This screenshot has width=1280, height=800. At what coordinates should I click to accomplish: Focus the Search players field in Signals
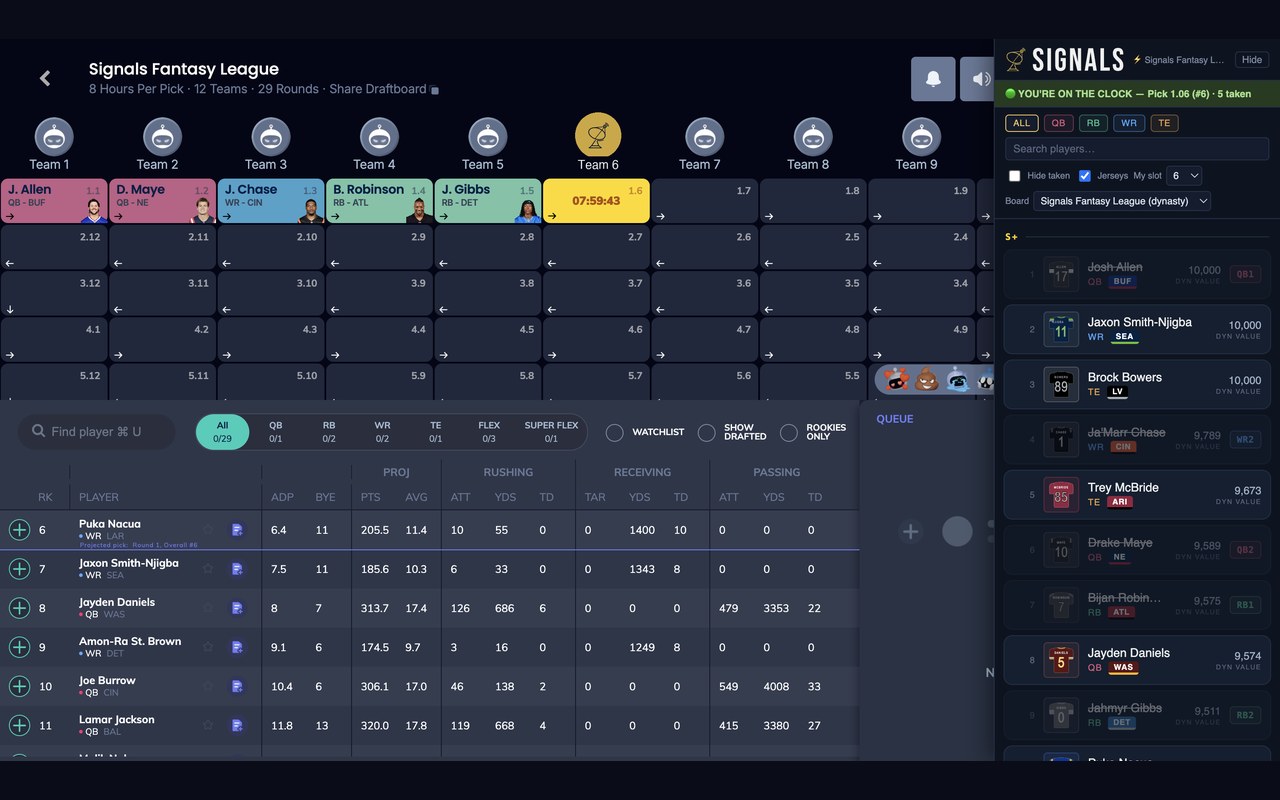1137,149
